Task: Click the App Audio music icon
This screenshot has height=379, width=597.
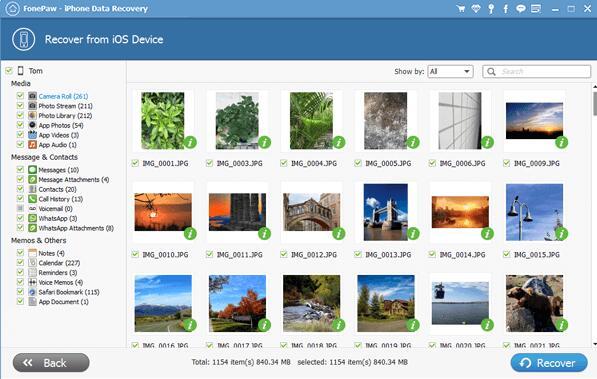Action: click(32, 145)
